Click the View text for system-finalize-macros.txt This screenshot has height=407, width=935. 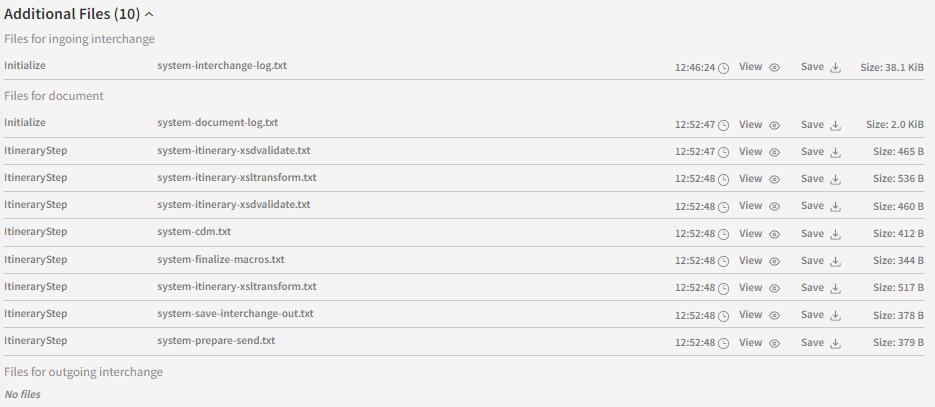tap(750, 260)
